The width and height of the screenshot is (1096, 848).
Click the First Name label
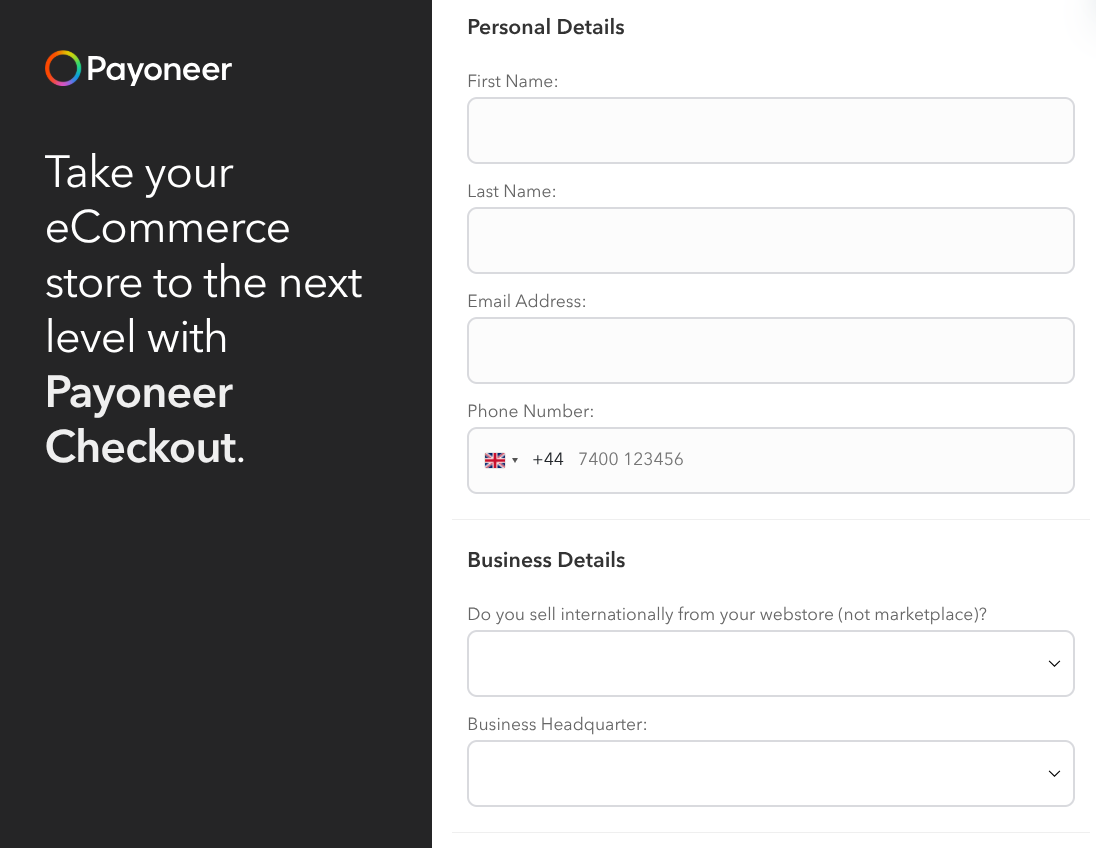coord(512,81)
